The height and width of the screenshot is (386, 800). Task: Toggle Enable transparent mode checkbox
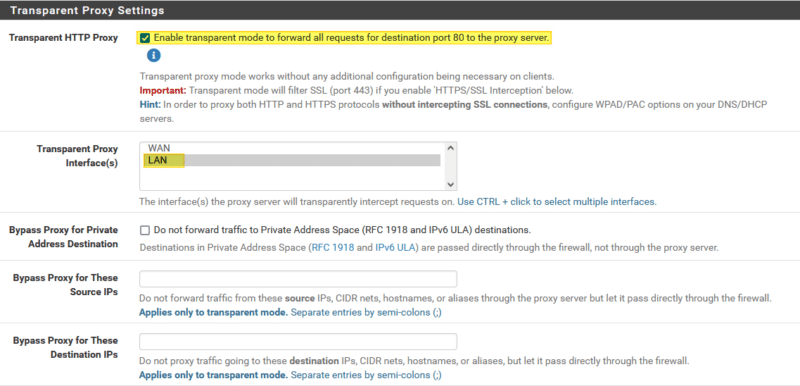[145, 38]
